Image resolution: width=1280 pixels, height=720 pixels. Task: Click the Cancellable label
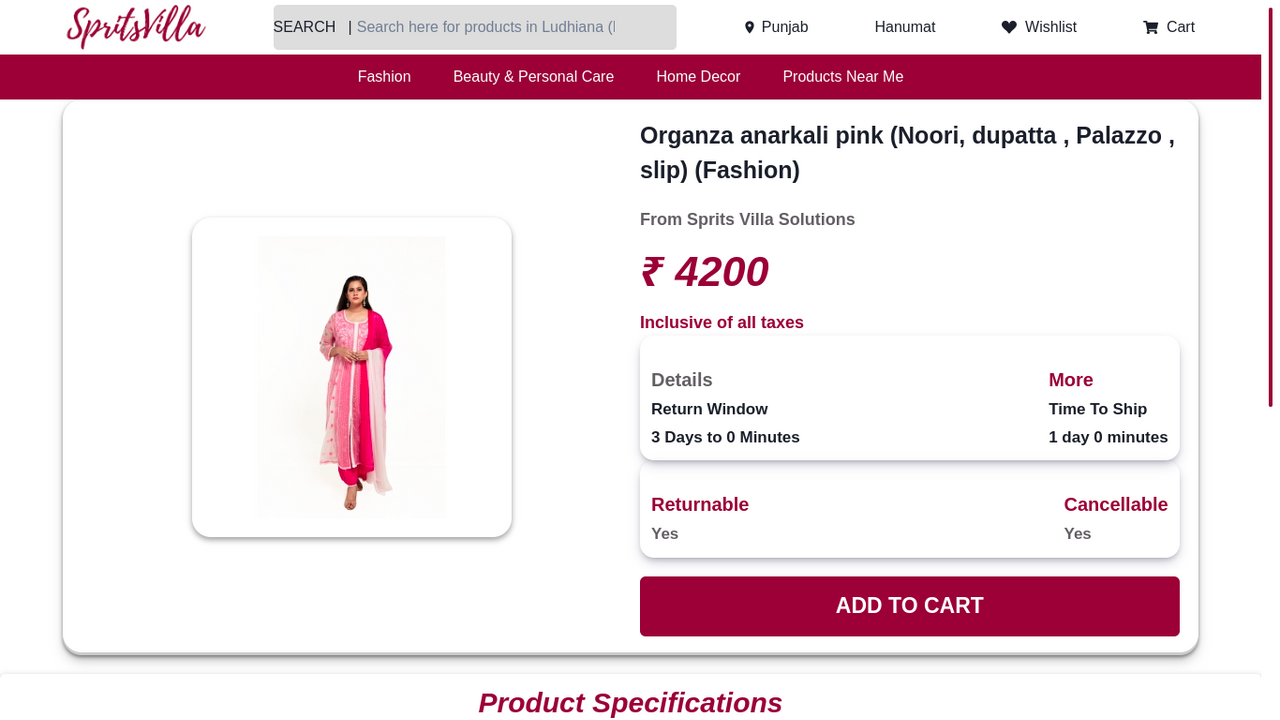tap(1115, 504)
